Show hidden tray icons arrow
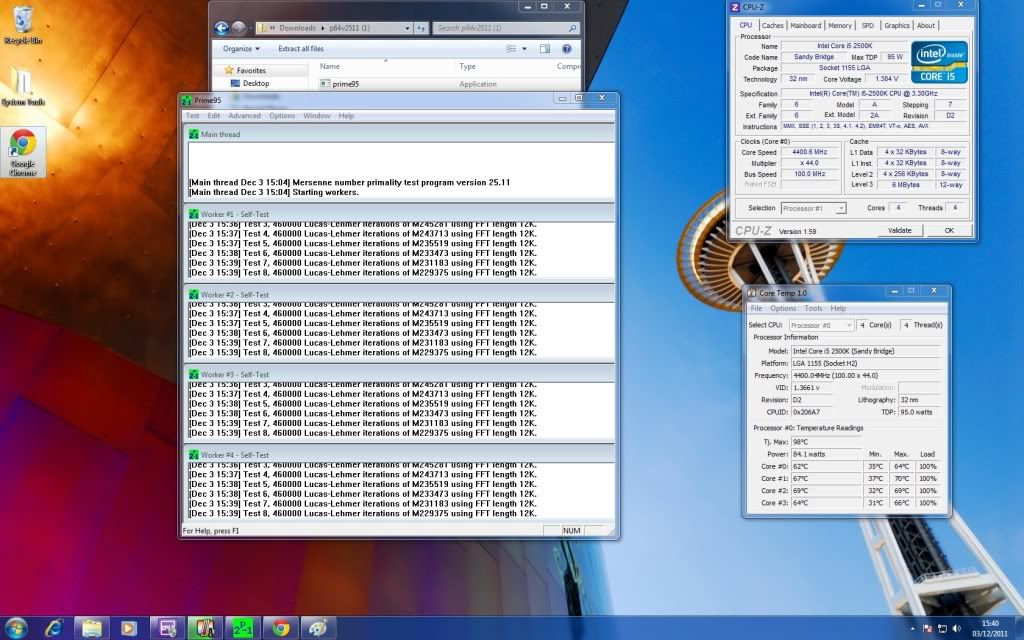This screenshot has width=1024, height=640. click(x=912, y=629)
